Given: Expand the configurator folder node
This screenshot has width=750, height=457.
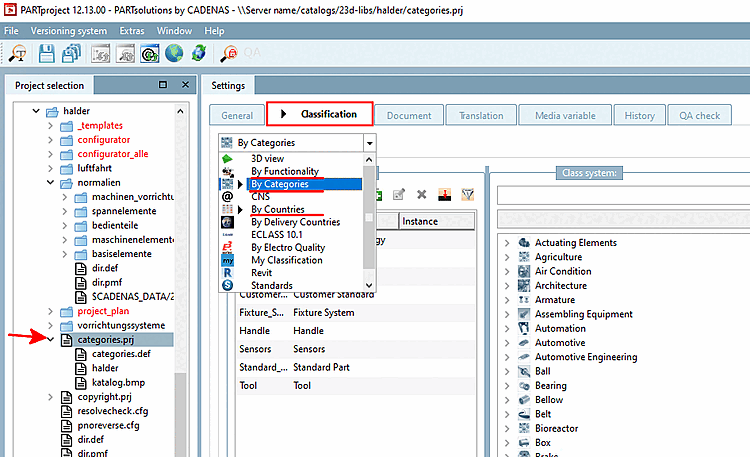Looking at the screenshot, I should [x=50, y=140].
